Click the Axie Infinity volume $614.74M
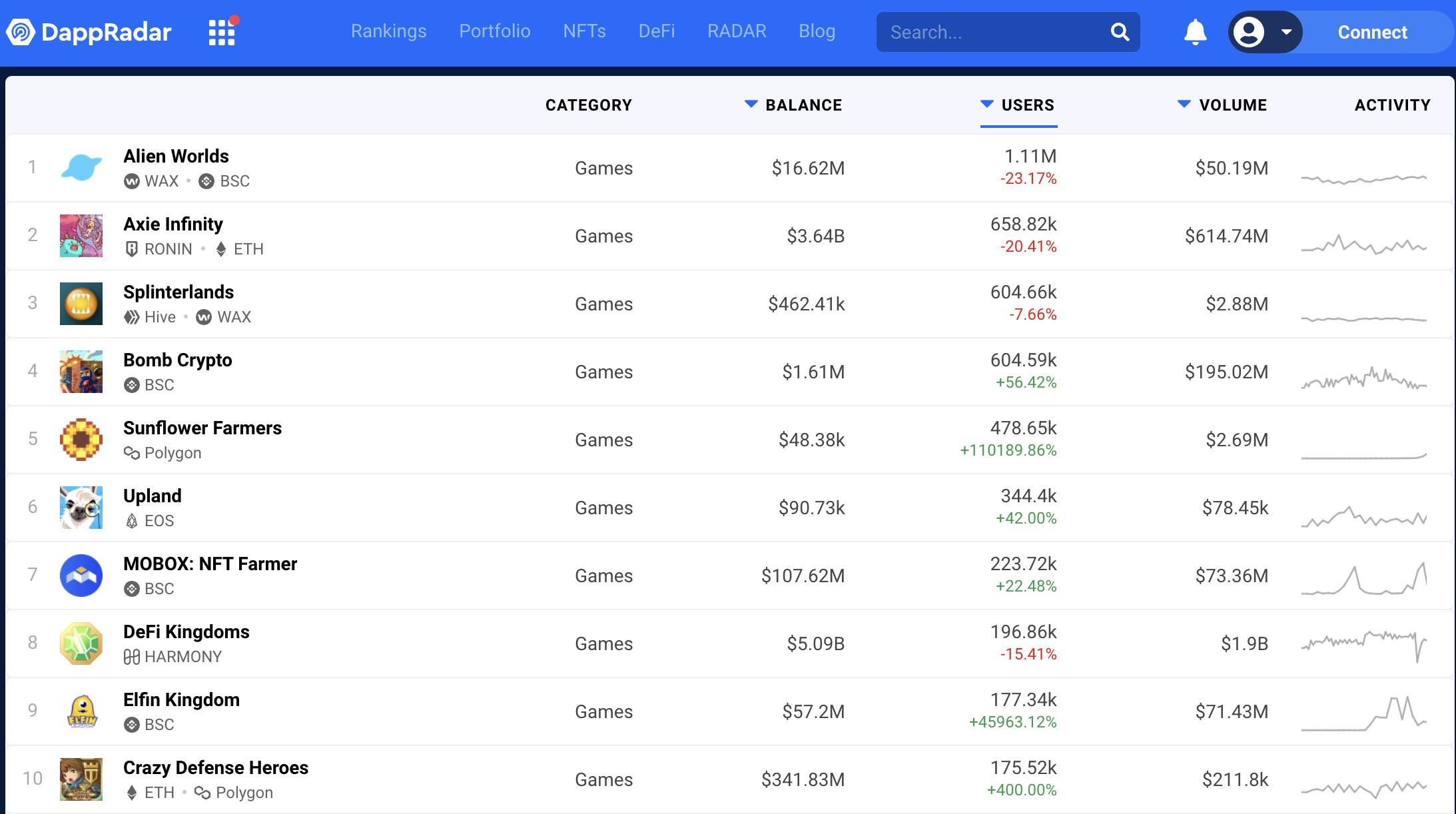This screenshot has width=1456, height=814. pos(1226,236)
